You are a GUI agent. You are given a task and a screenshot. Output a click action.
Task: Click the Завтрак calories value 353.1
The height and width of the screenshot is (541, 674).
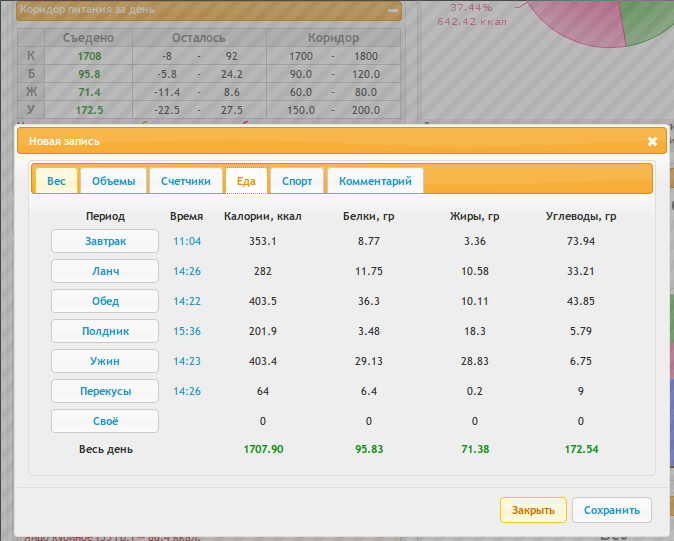point(263,241)
